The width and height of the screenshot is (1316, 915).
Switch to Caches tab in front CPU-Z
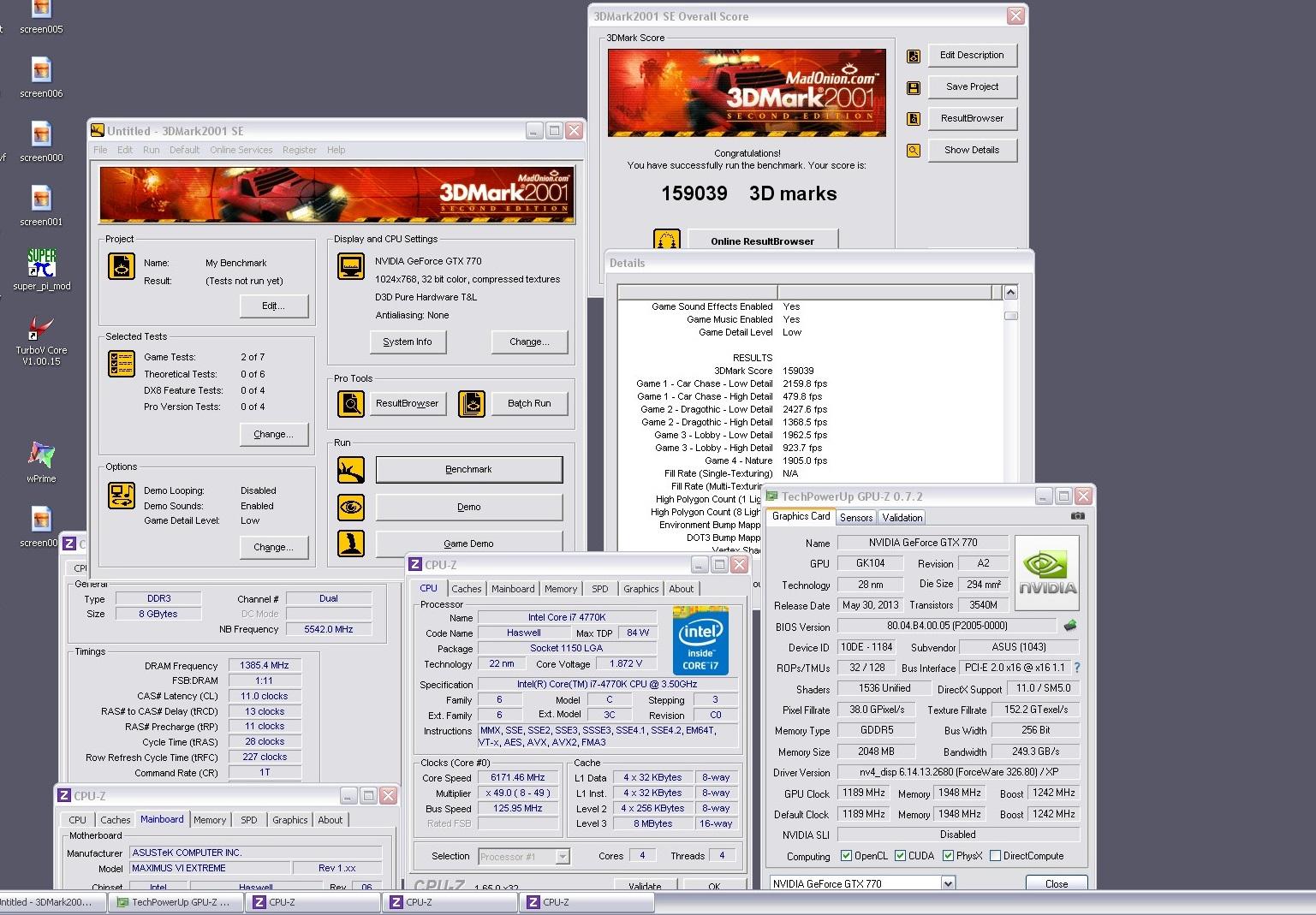pyautogui.click(x=467, y=589)
